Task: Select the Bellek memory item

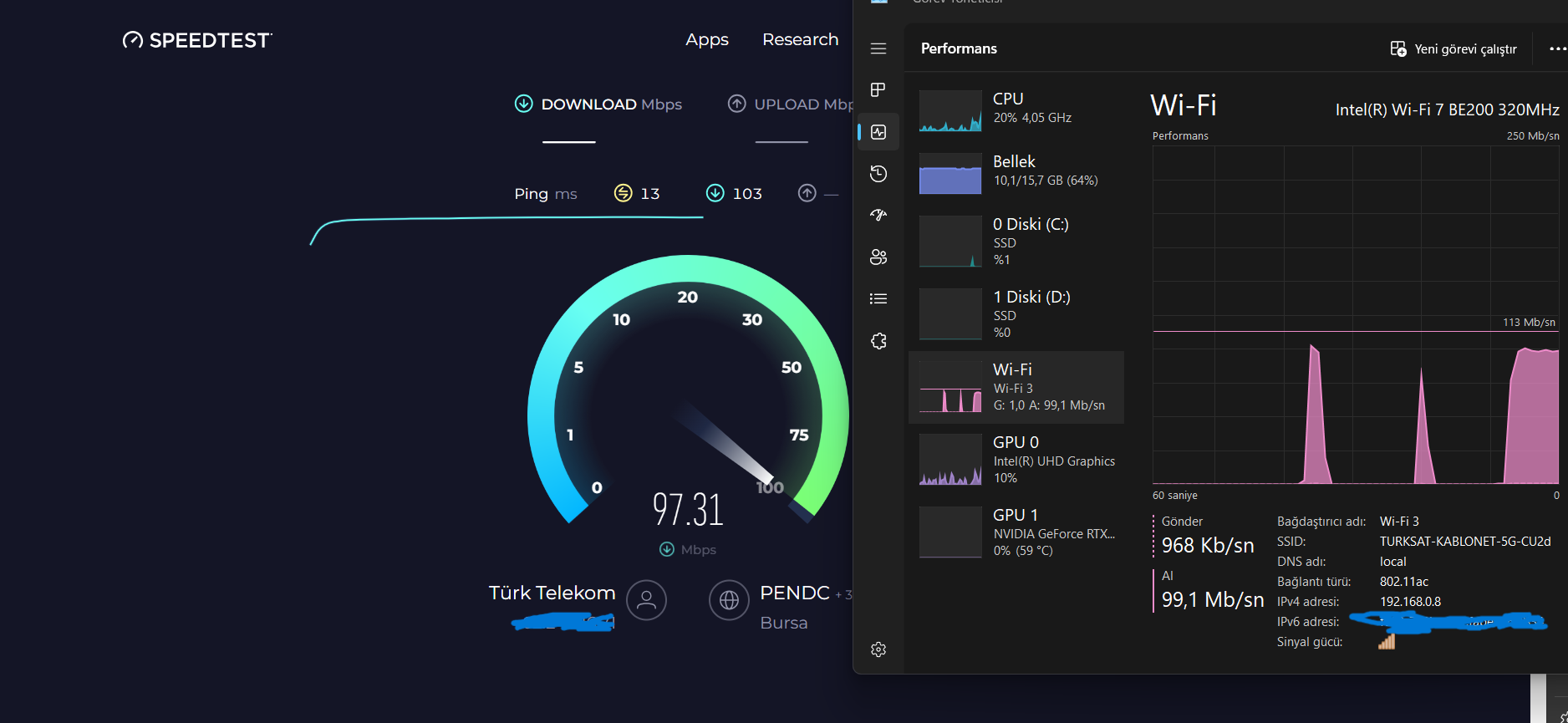Action: coord(1016,173)
